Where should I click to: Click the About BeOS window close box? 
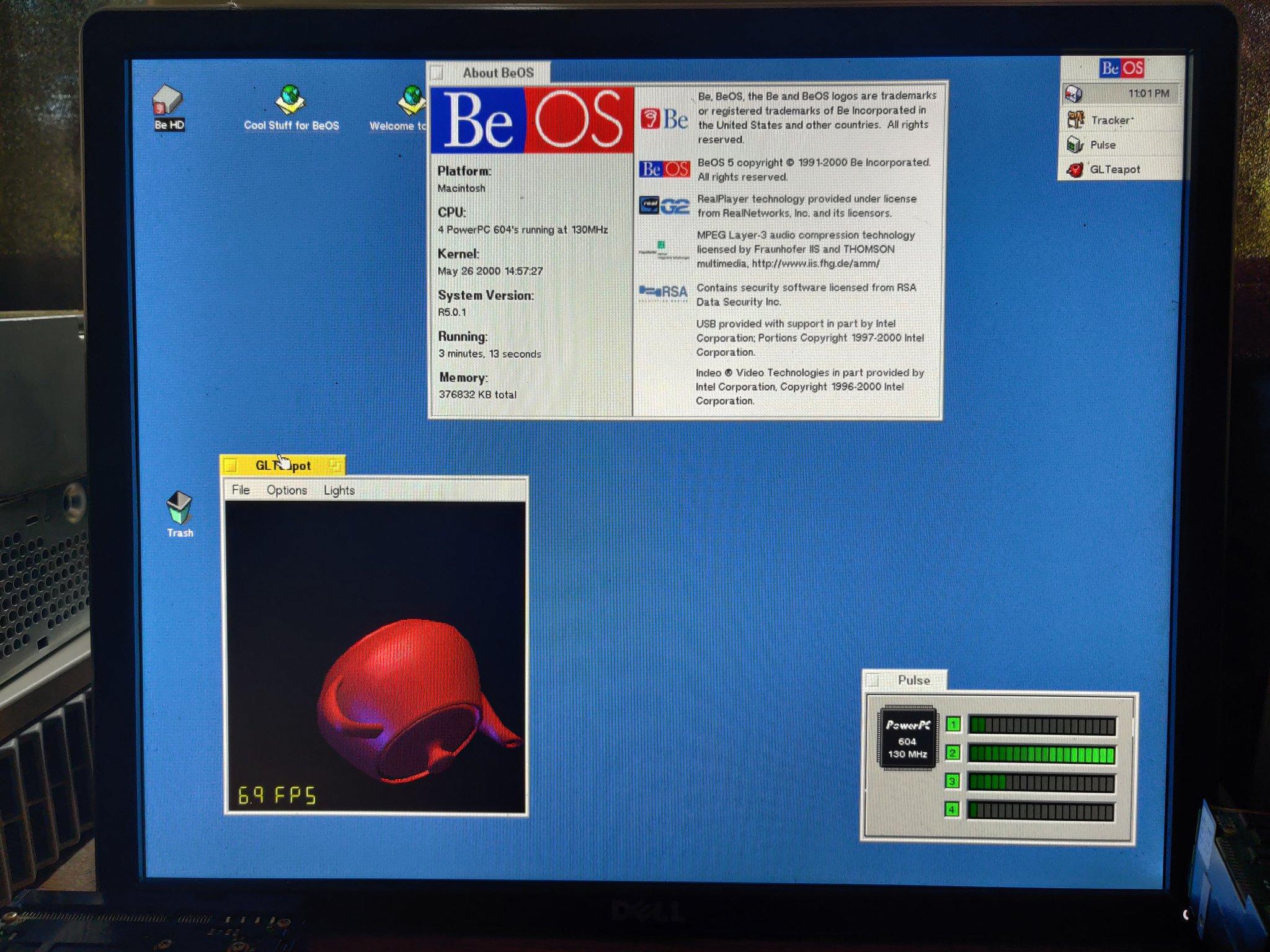[437, 73]
